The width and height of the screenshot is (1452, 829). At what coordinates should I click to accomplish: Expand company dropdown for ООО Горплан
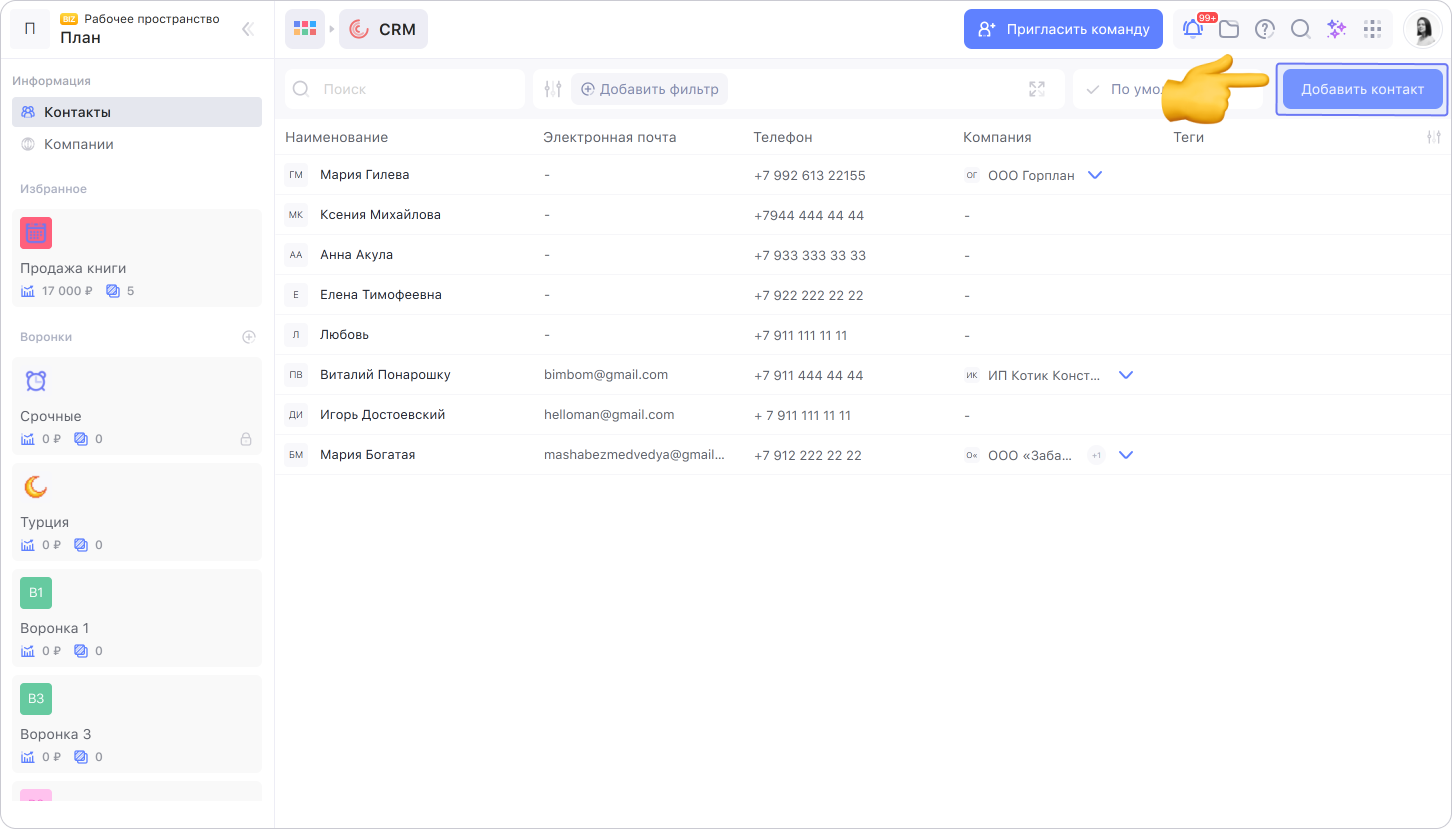click(x=1095, y=175)
